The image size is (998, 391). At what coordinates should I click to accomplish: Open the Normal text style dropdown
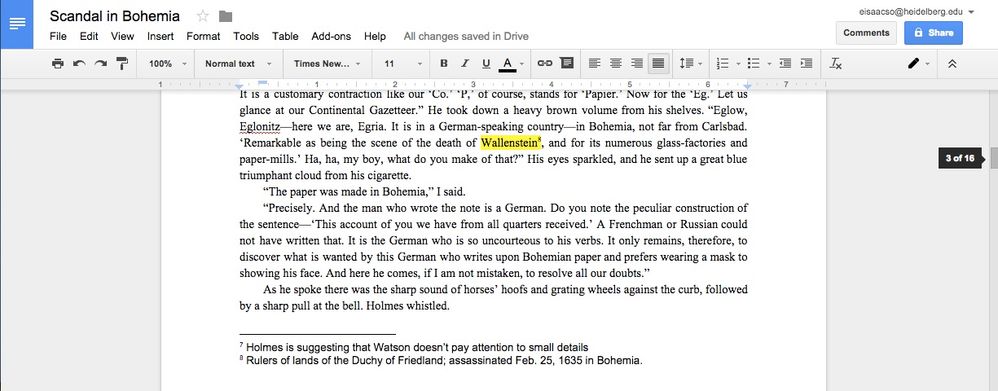[238, 64]
